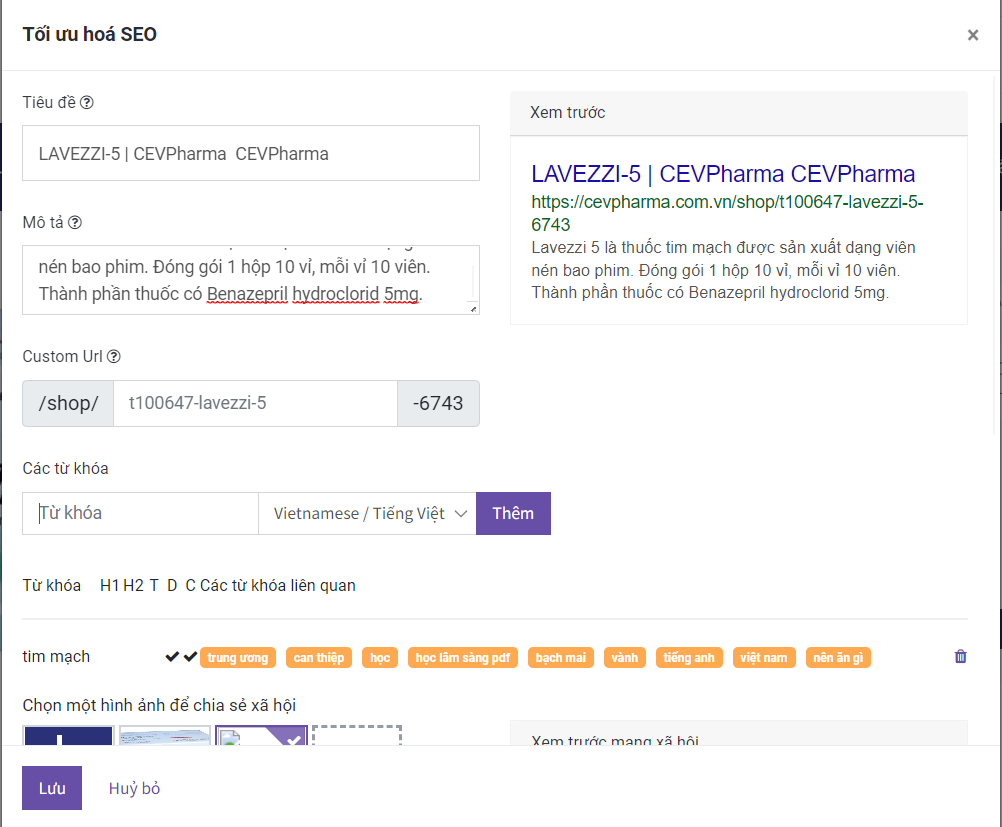Close the Tối ưu hoá SEO dialog
The width and height of the screenshot is (1002, 827).
972,36
